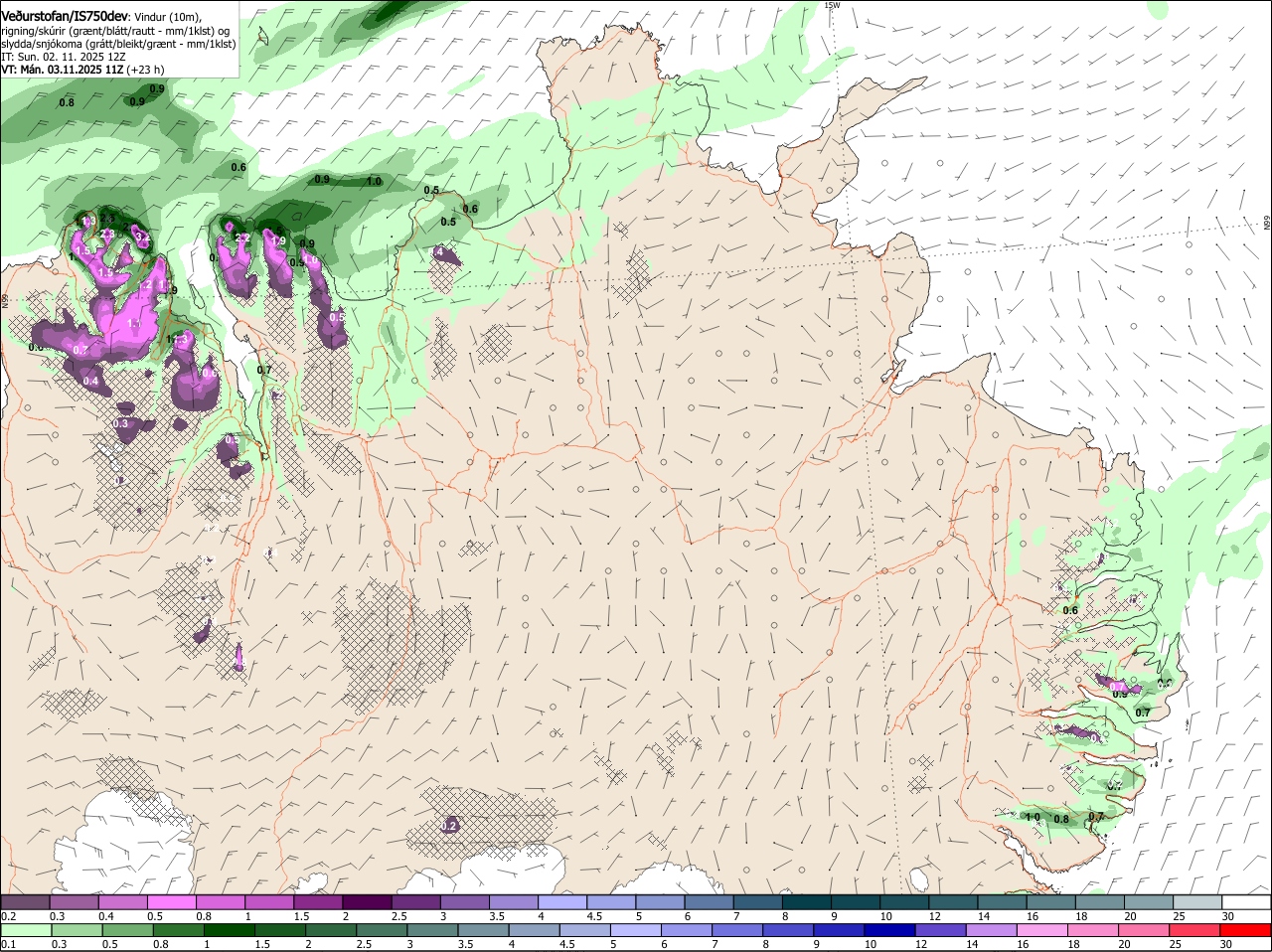This screenshot has width=1272, height=952.
Task: Select the '3.5' label in the rain legend row
Action: pos(466,944)
